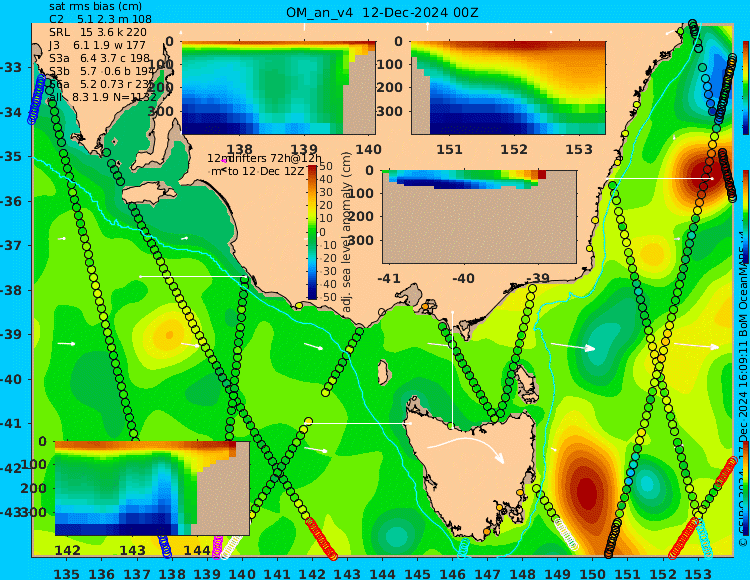This screenshot has width=750, height=580.
Task: Select the 'S3a 6.4 3.7 c 198' row
Action: (99, 58)
